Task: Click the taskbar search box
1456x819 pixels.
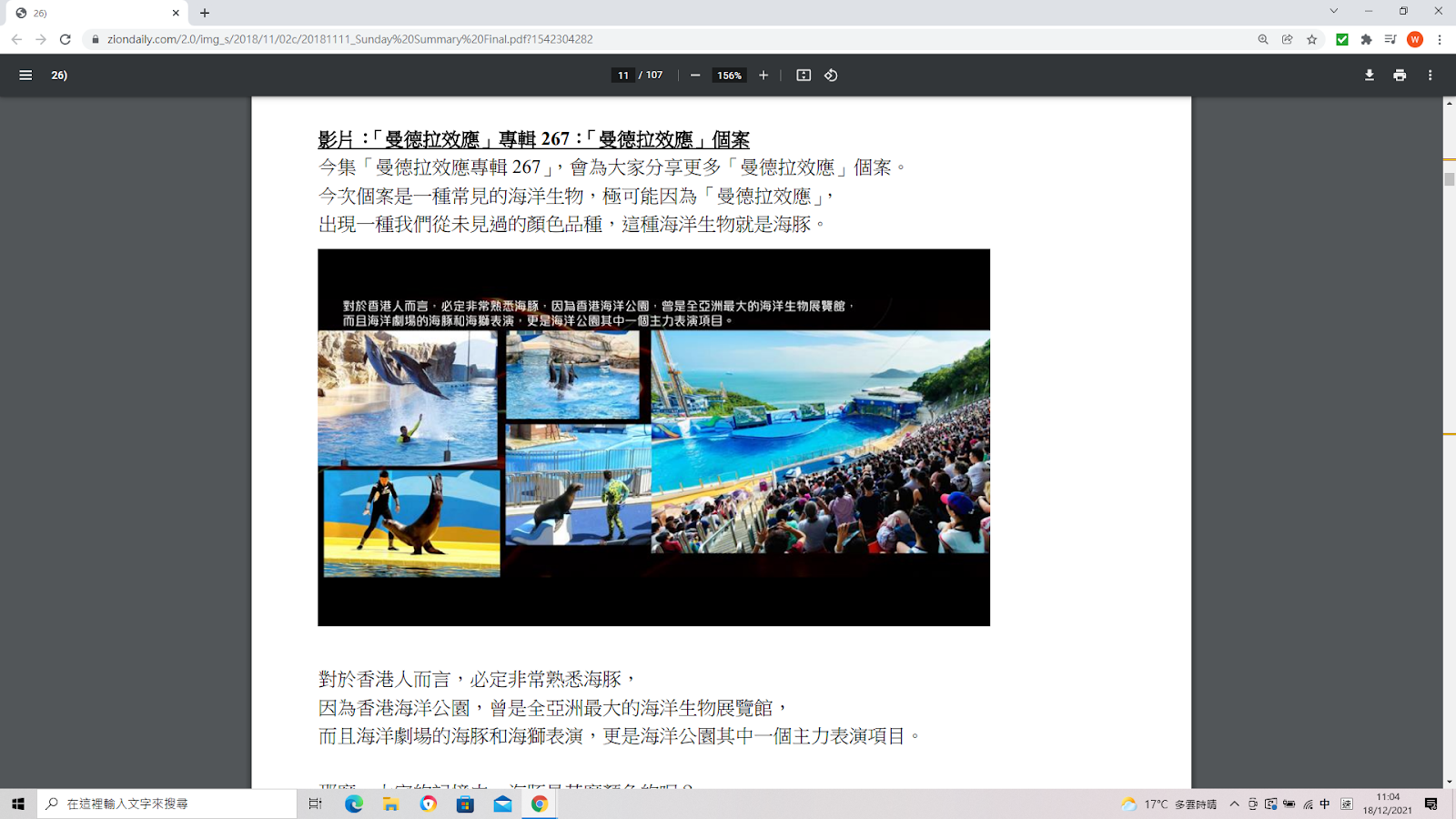Action: 167,804
